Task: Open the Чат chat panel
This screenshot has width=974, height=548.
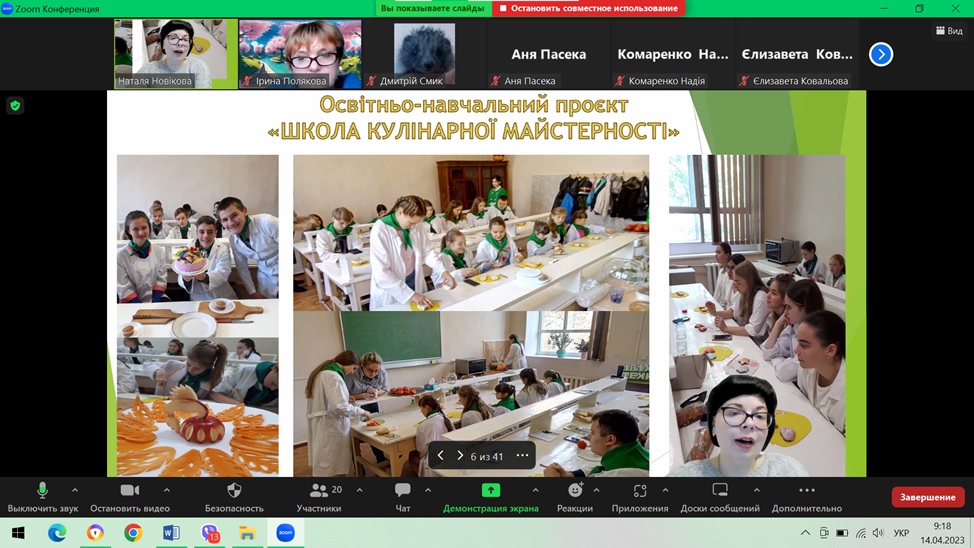Action: (x=402, y=491)
